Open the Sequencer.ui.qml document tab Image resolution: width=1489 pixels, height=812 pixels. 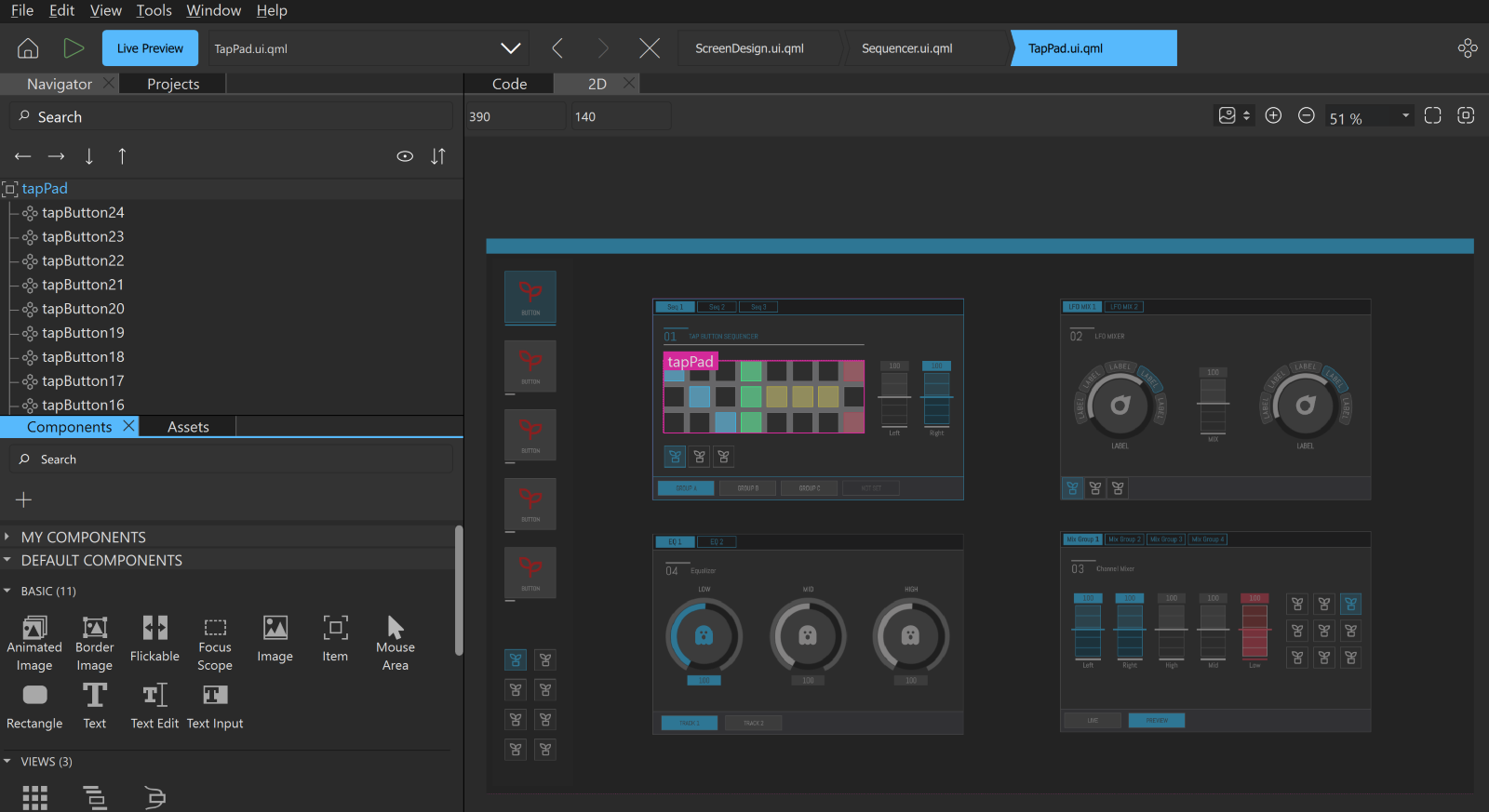(906, 48)
